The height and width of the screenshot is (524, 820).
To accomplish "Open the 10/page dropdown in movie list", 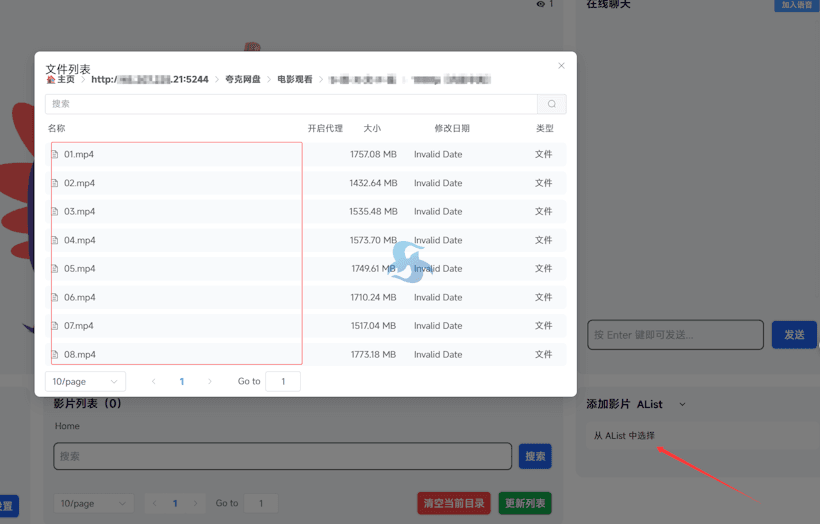I will pyautogui.click(x=94, y=503).
